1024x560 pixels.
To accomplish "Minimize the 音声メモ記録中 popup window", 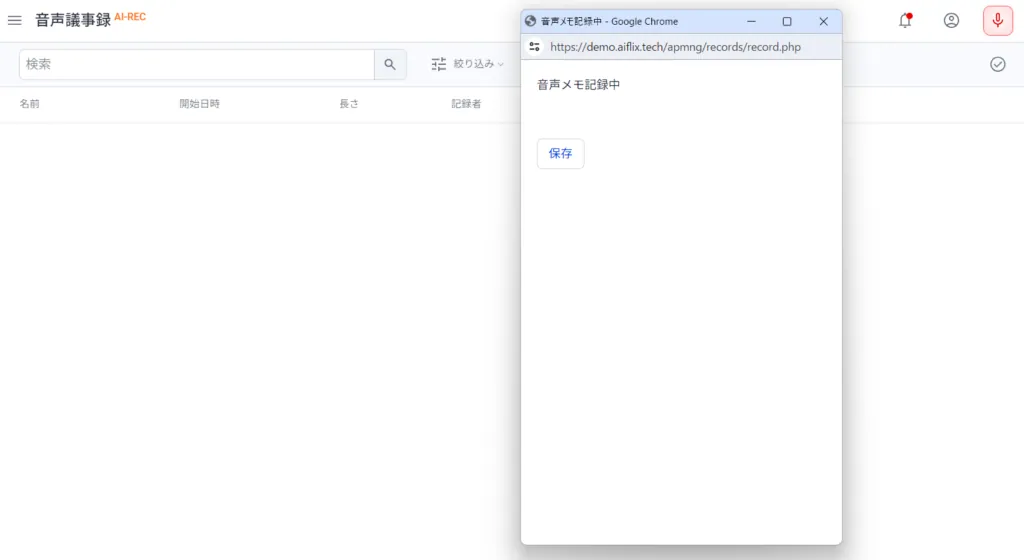I will [x=751, y=22].
